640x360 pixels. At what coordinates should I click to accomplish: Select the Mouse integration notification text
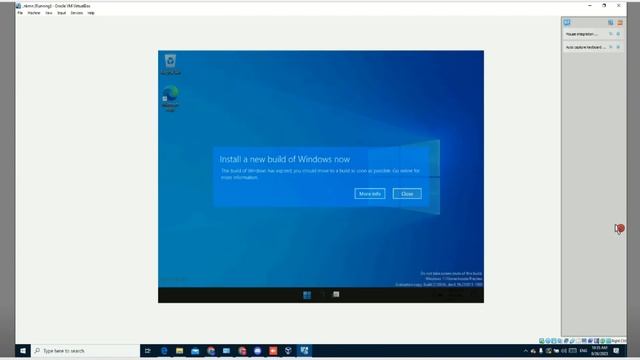pos(582,34)
